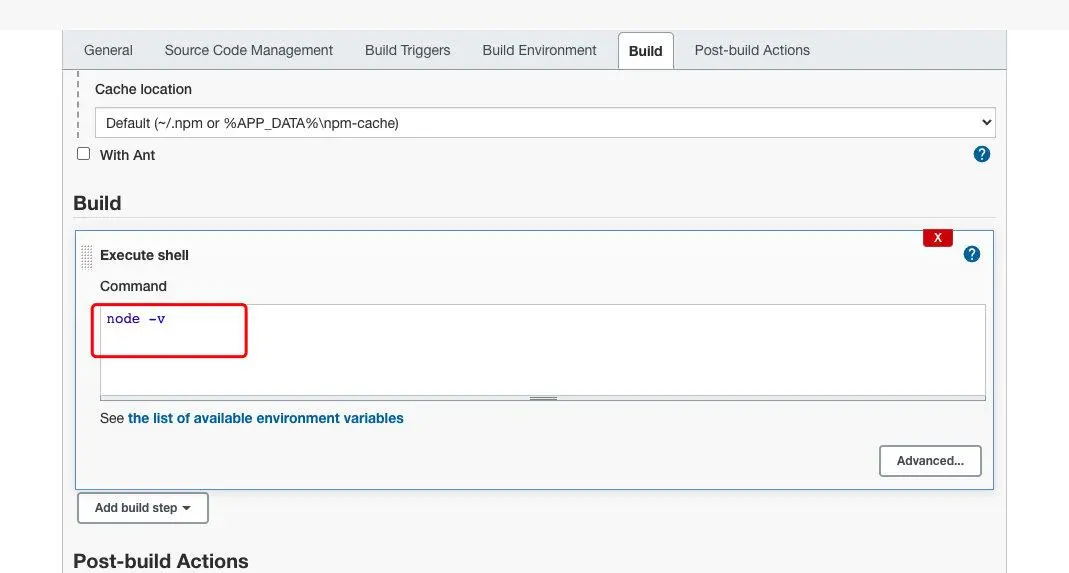
Task: Go to the Build Triggers tab
Action: [408, 50]
